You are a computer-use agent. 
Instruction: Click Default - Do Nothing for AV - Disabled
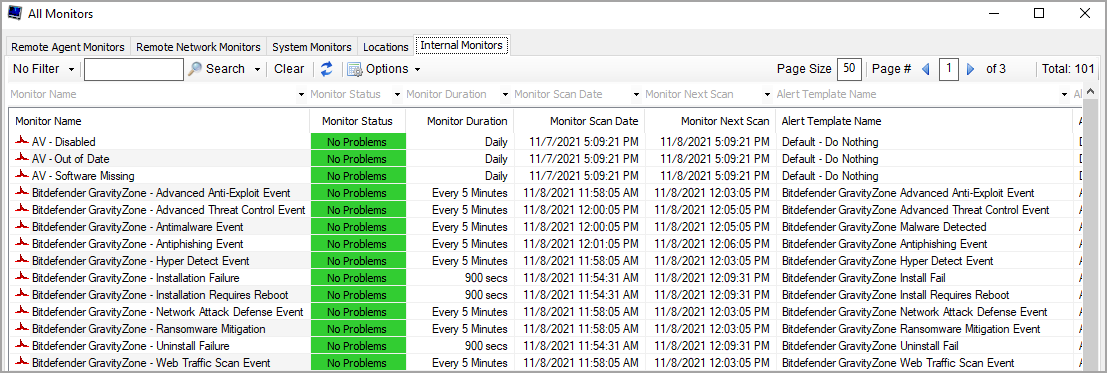[x=830, y=142]
